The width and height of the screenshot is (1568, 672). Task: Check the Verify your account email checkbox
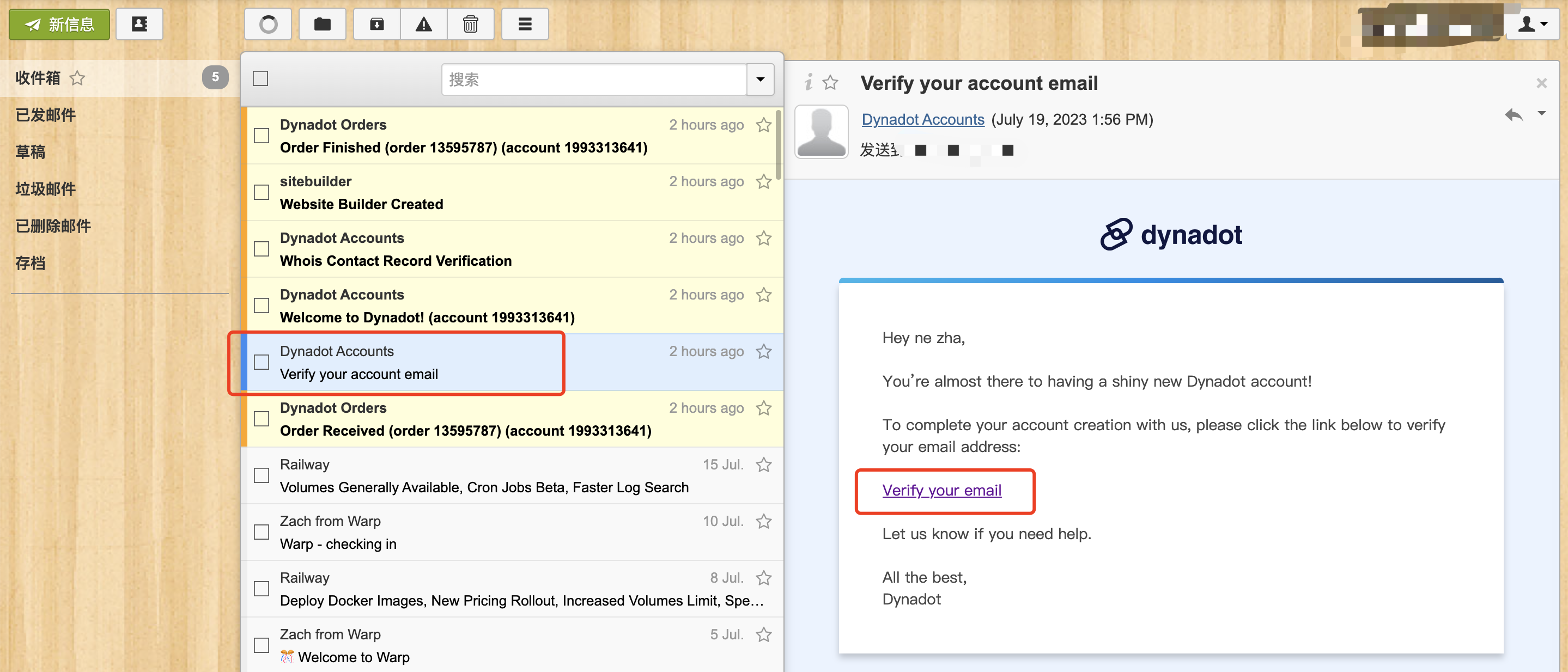(262, 362)
